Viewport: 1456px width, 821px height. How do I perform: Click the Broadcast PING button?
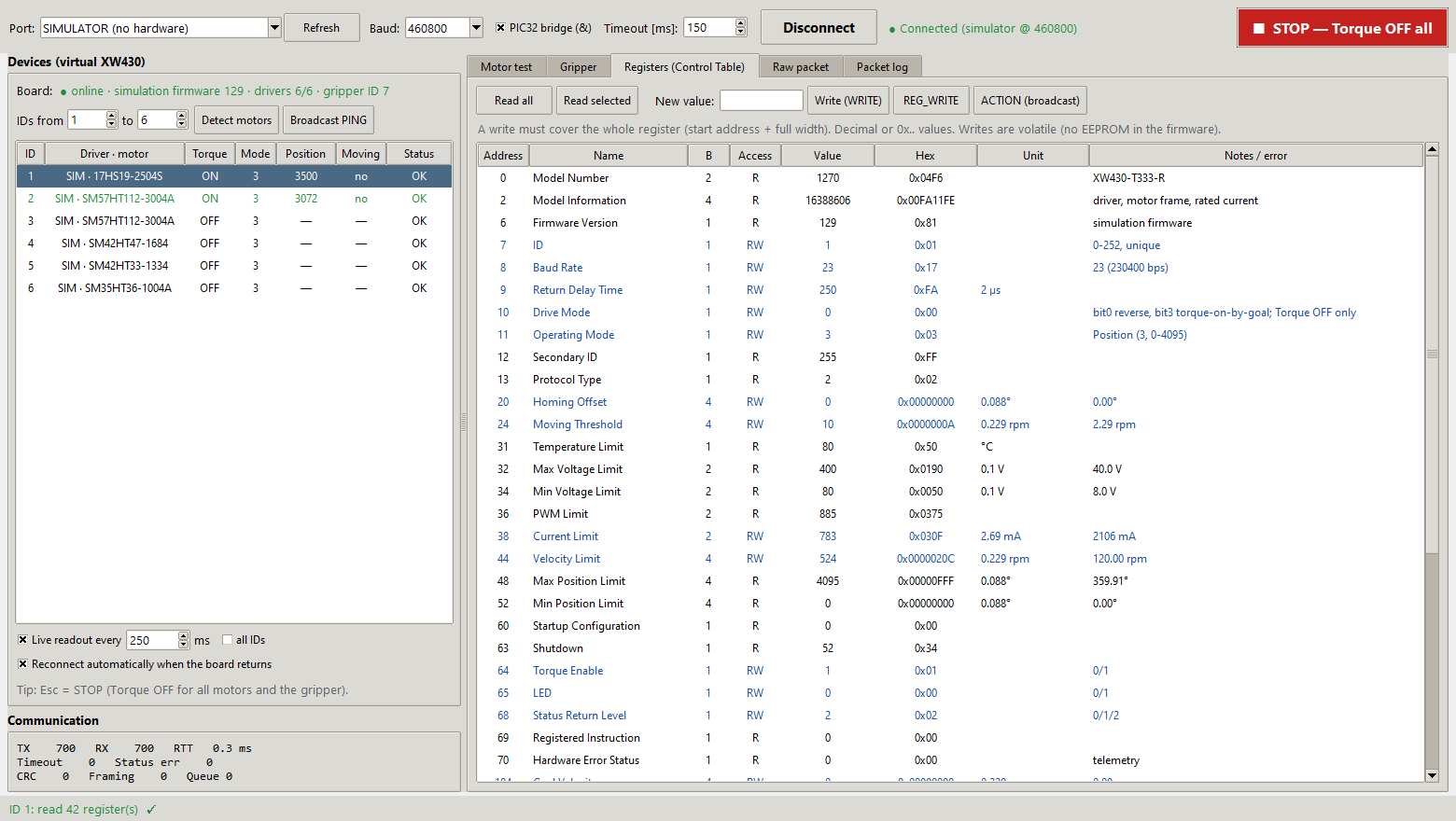(x=329, y=120)
